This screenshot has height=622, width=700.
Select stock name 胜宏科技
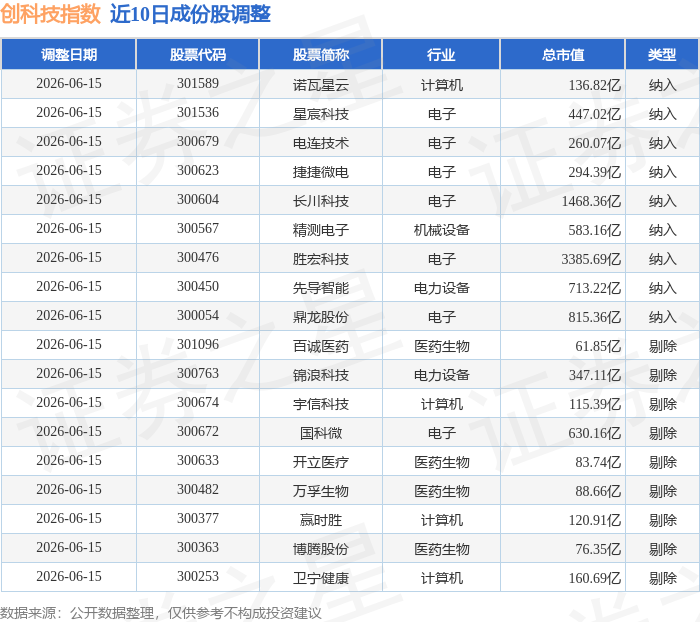coord(321,259)
